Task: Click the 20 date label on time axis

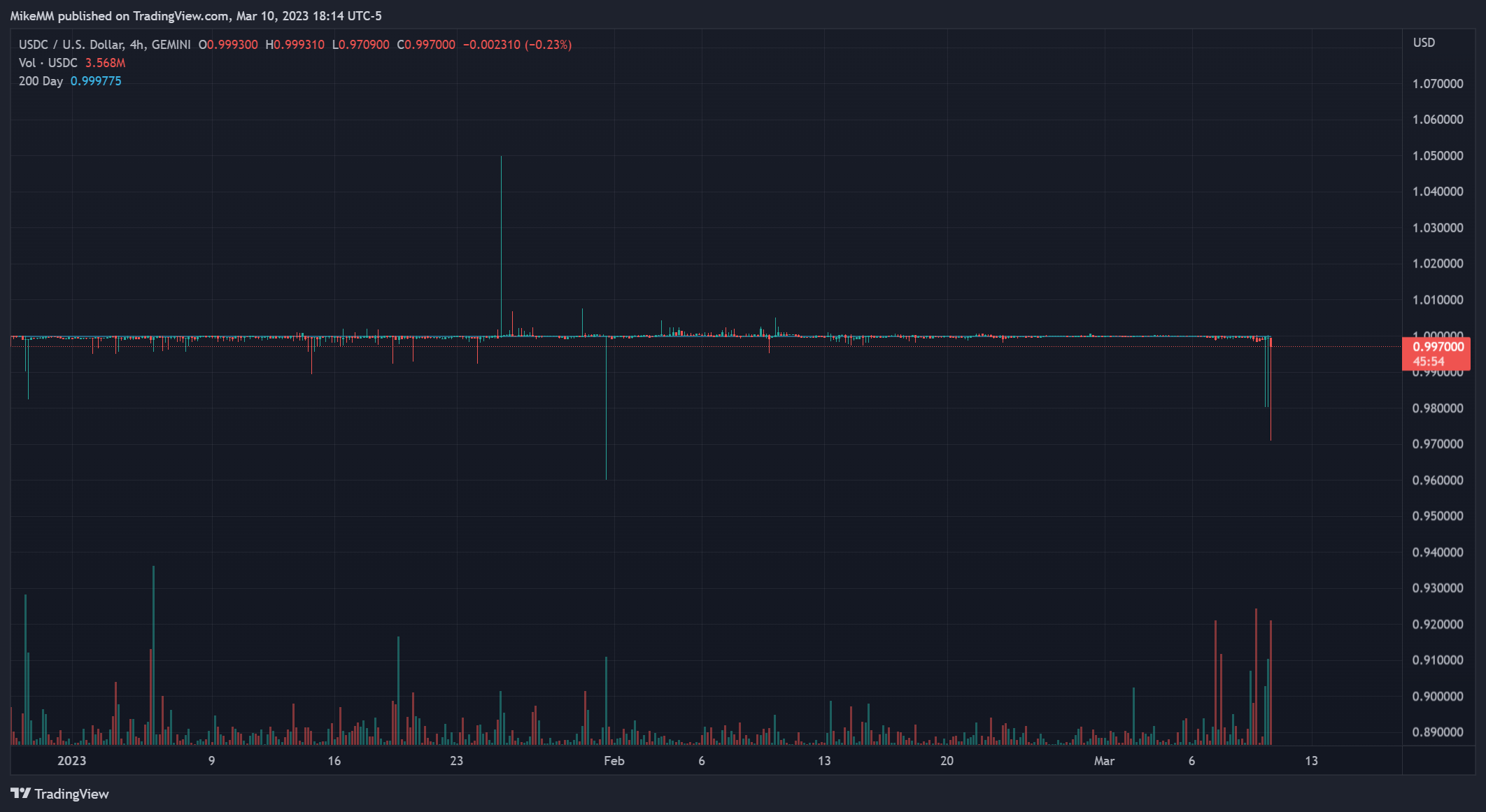Action: pyautogui.click(x=947, y=761)
